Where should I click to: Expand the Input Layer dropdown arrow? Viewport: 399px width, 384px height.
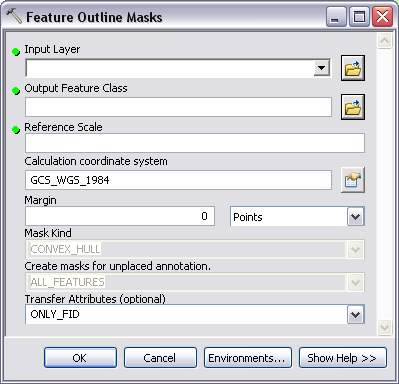coord(322,68)
